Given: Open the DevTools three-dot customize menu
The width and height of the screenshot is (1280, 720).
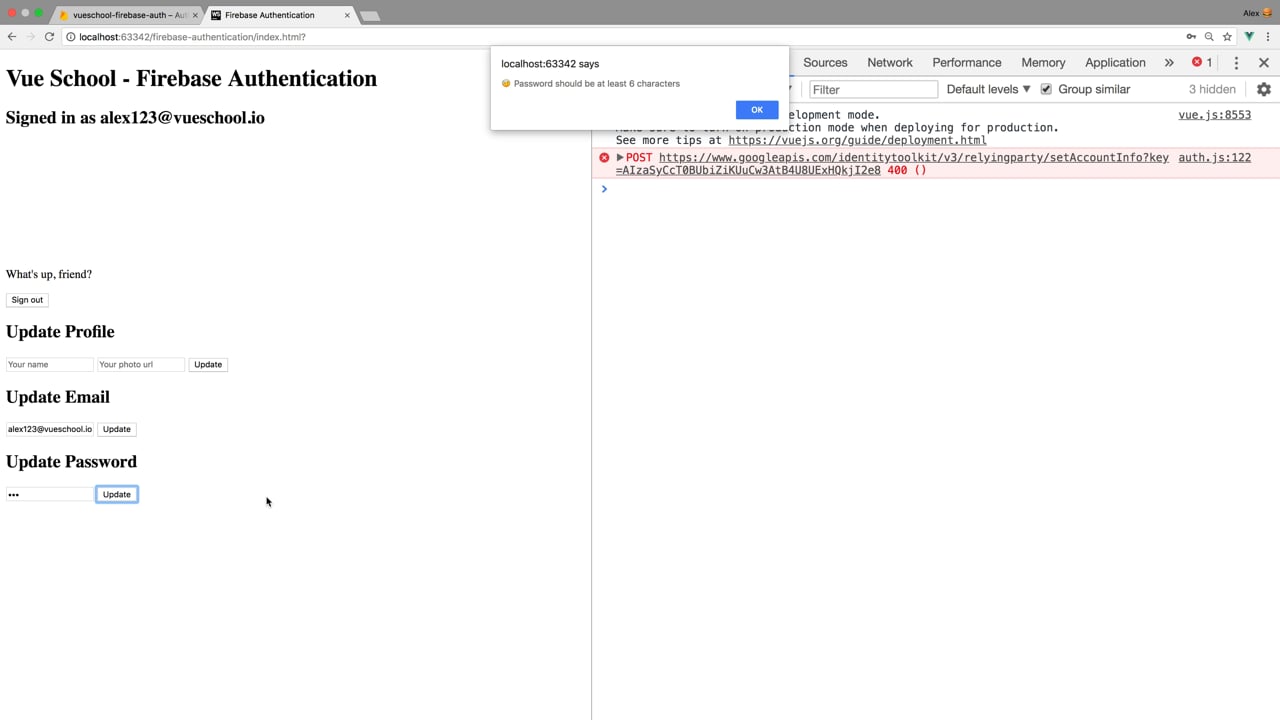Looking at the screenshot, I should (1236, 62).
